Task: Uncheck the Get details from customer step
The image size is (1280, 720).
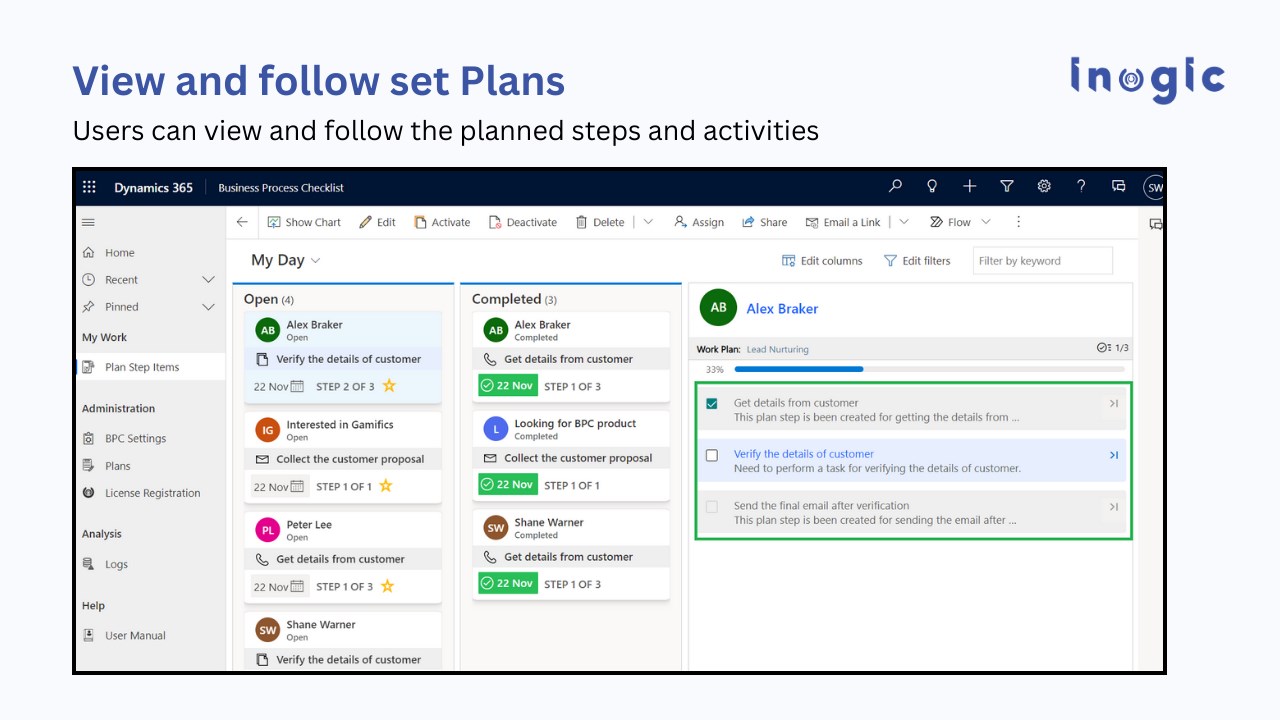Action: 712,404
